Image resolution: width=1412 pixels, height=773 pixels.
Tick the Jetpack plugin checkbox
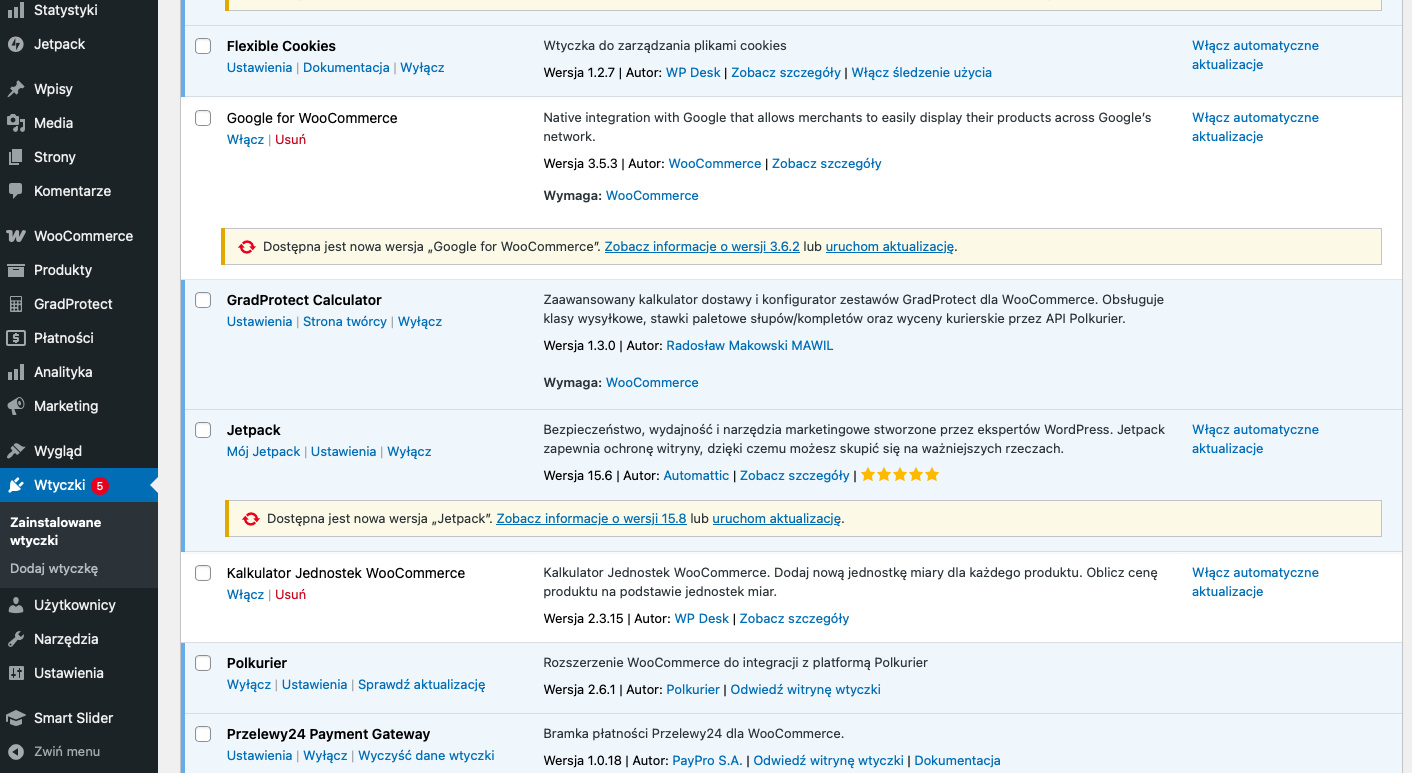pos(203,430)
